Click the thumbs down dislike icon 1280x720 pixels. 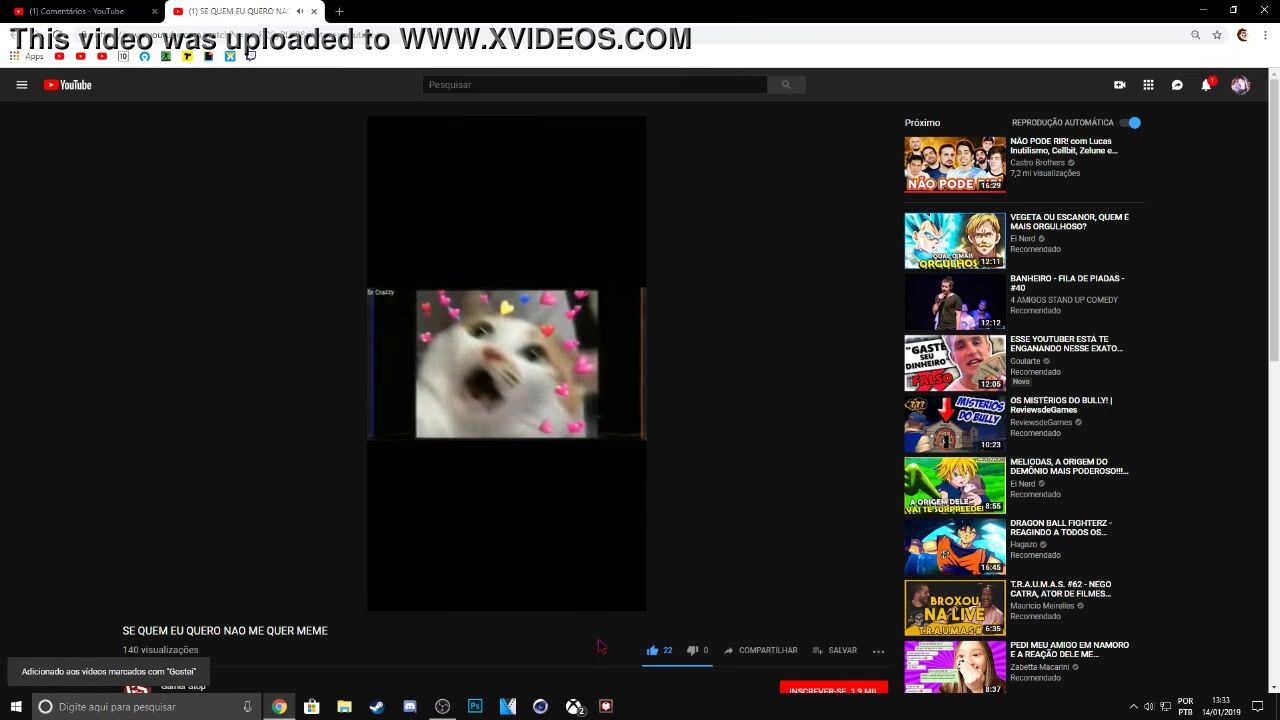pos(692,650)
